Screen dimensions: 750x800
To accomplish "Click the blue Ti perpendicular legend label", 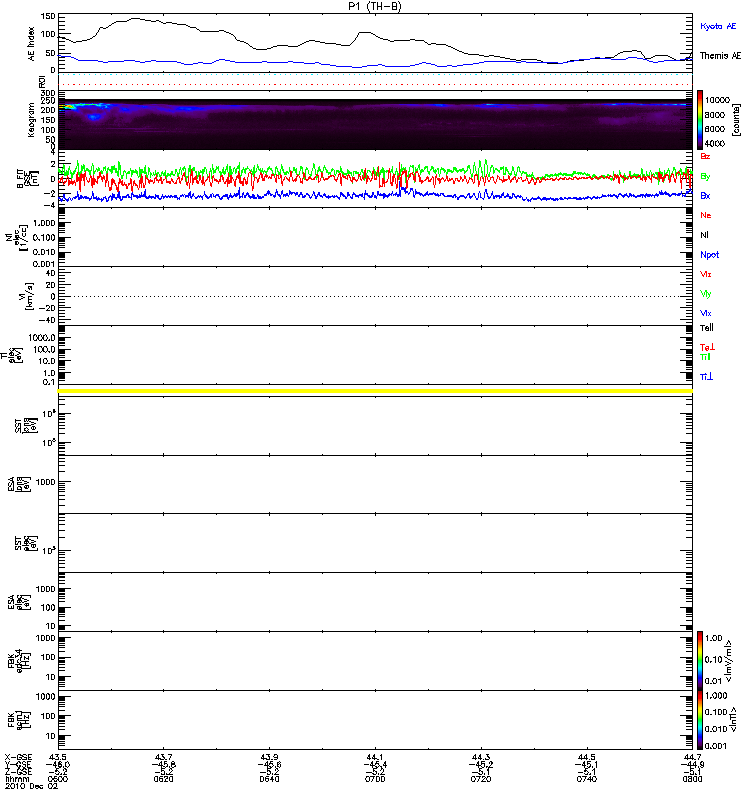I will pyautogui.click(x=707, y=377).
